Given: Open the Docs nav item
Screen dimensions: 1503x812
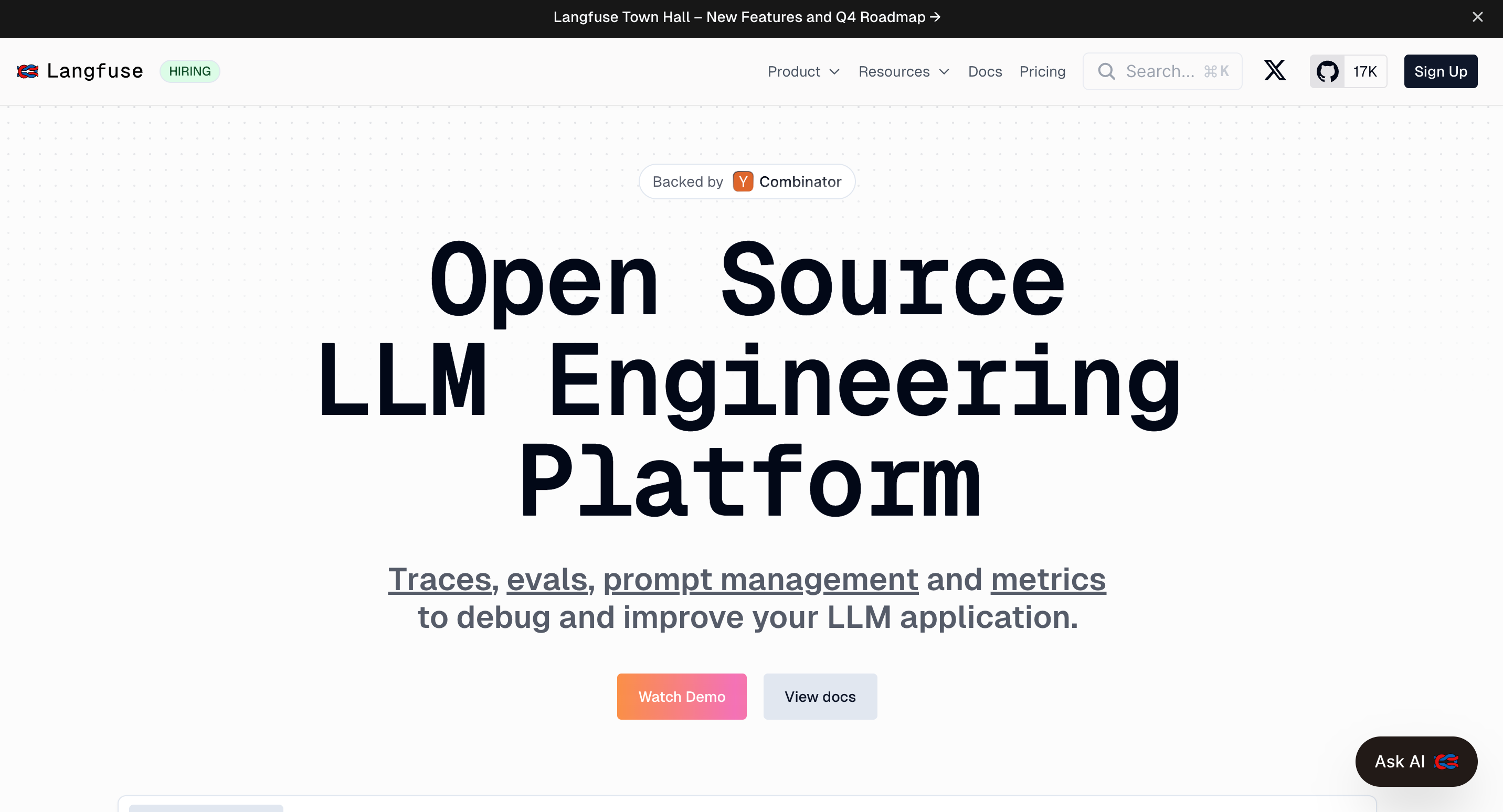Looking at the screenshot, I should coord(985,72).
